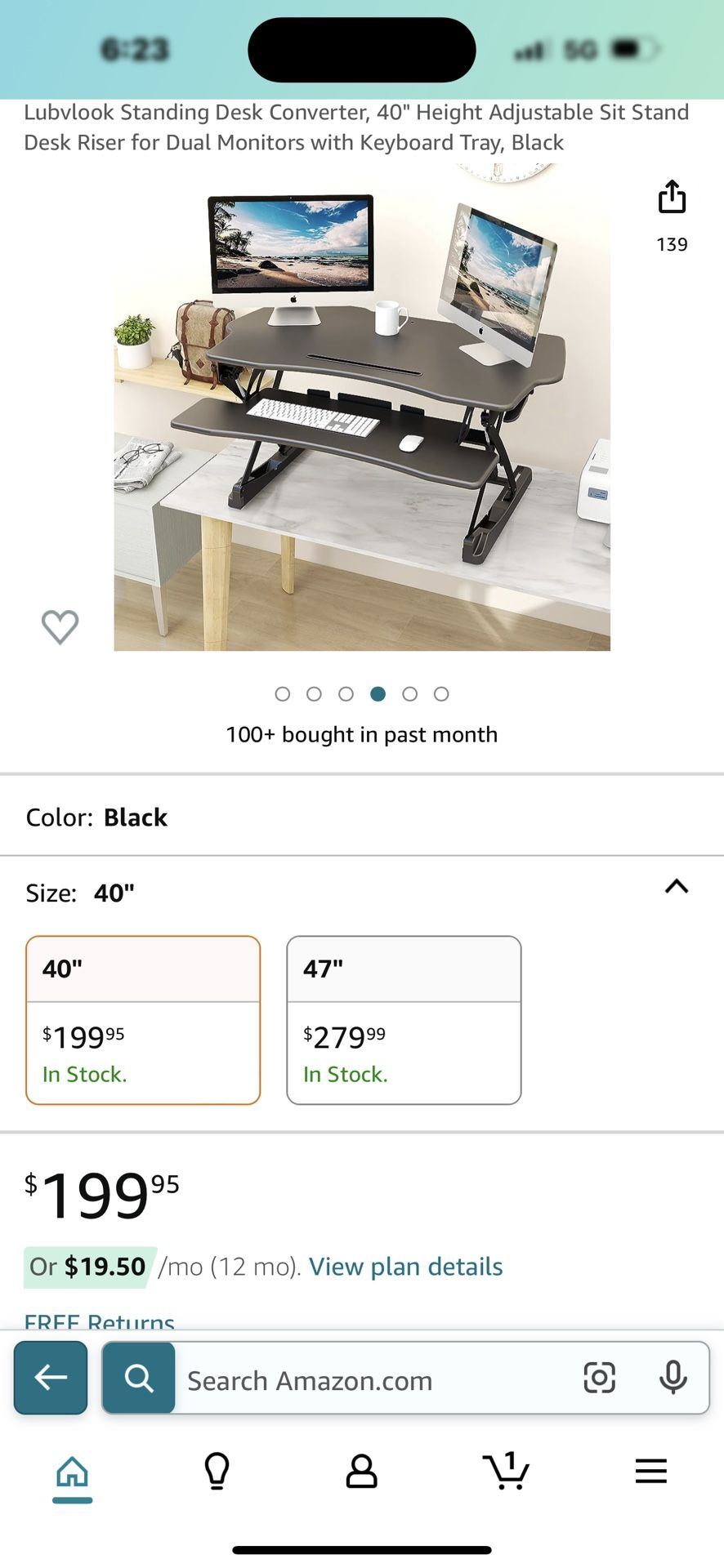
Task: Collapse the Size section chevron
Action: [x=677, y=887]
